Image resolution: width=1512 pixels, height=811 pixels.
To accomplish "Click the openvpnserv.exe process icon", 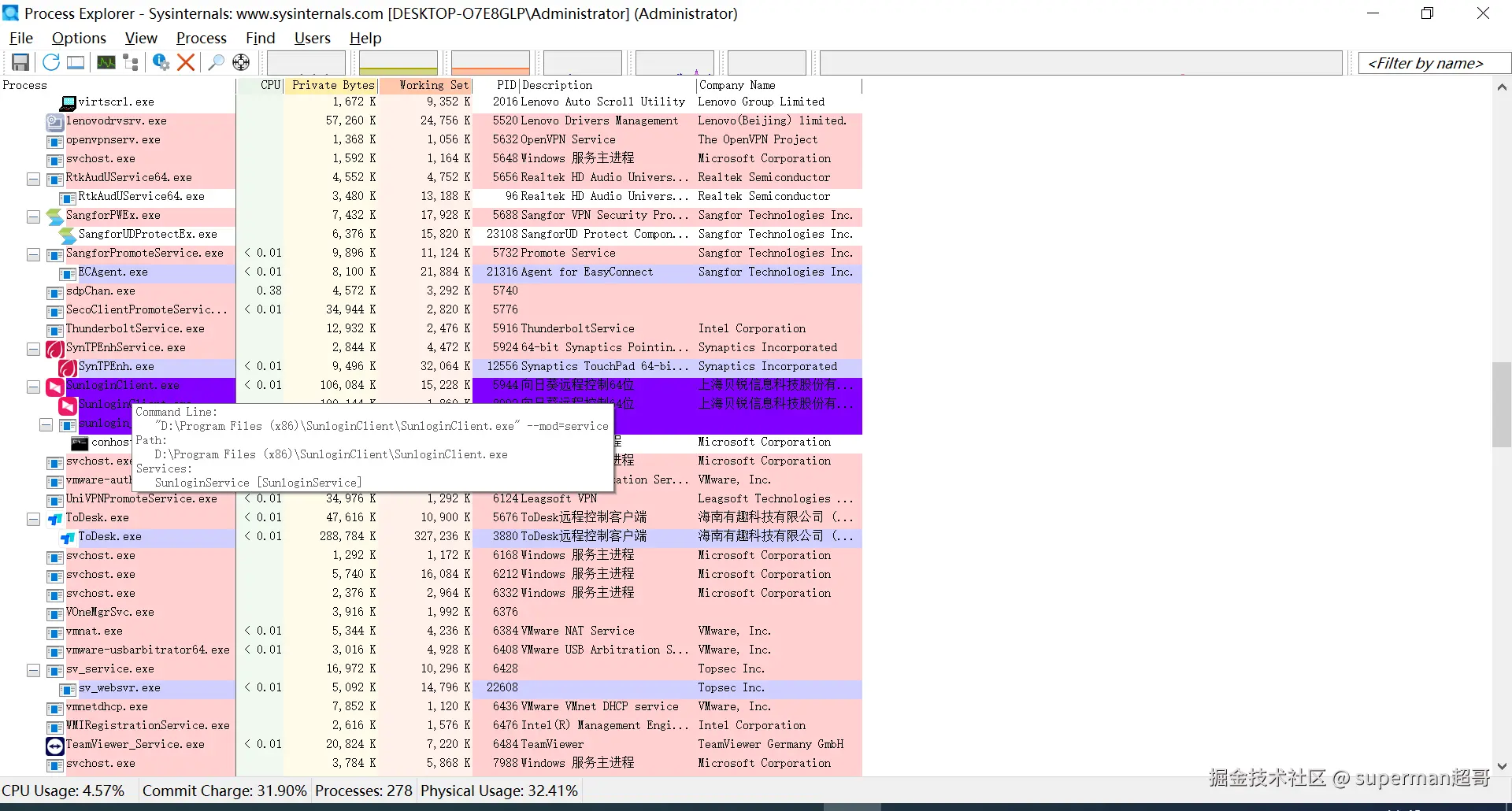I will [x=55, y=140].
